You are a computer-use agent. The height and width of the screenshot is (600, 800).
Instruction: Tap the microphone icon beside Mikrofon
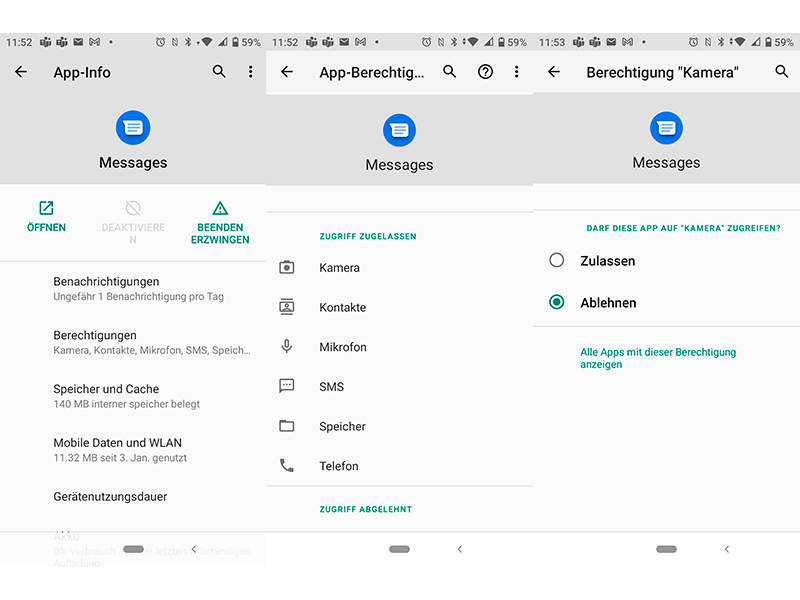tap(287, 346)
